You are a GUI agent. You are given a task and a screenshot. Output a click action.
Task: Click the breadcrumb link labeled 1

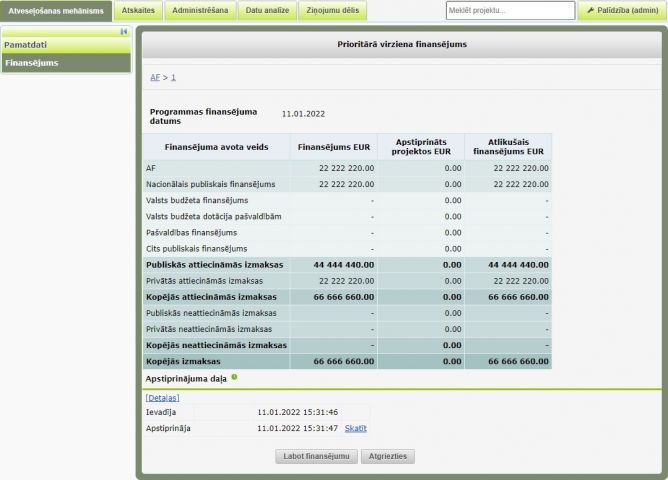click(x=173, y=77)
